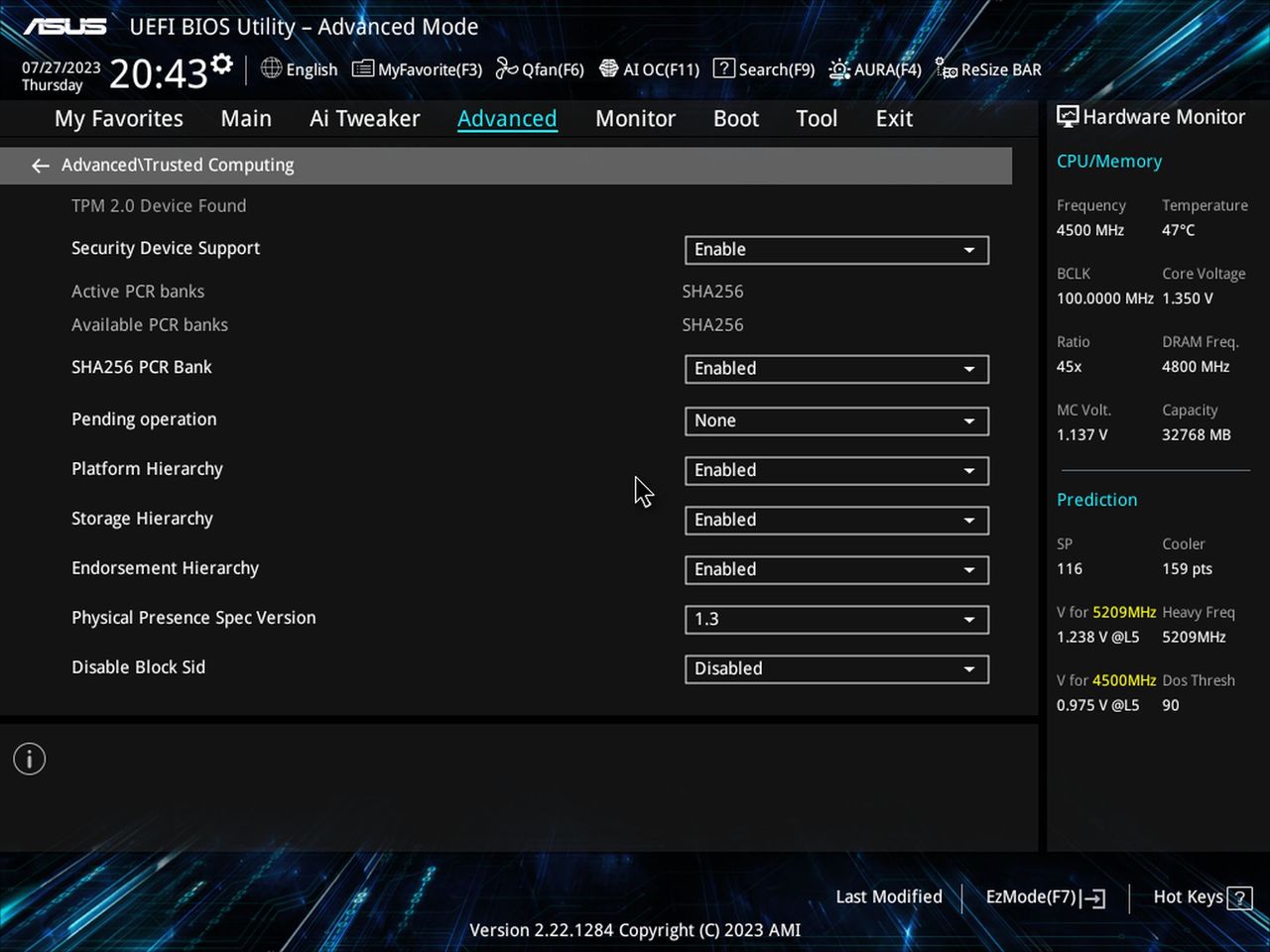Click the globe language icon

271,67
